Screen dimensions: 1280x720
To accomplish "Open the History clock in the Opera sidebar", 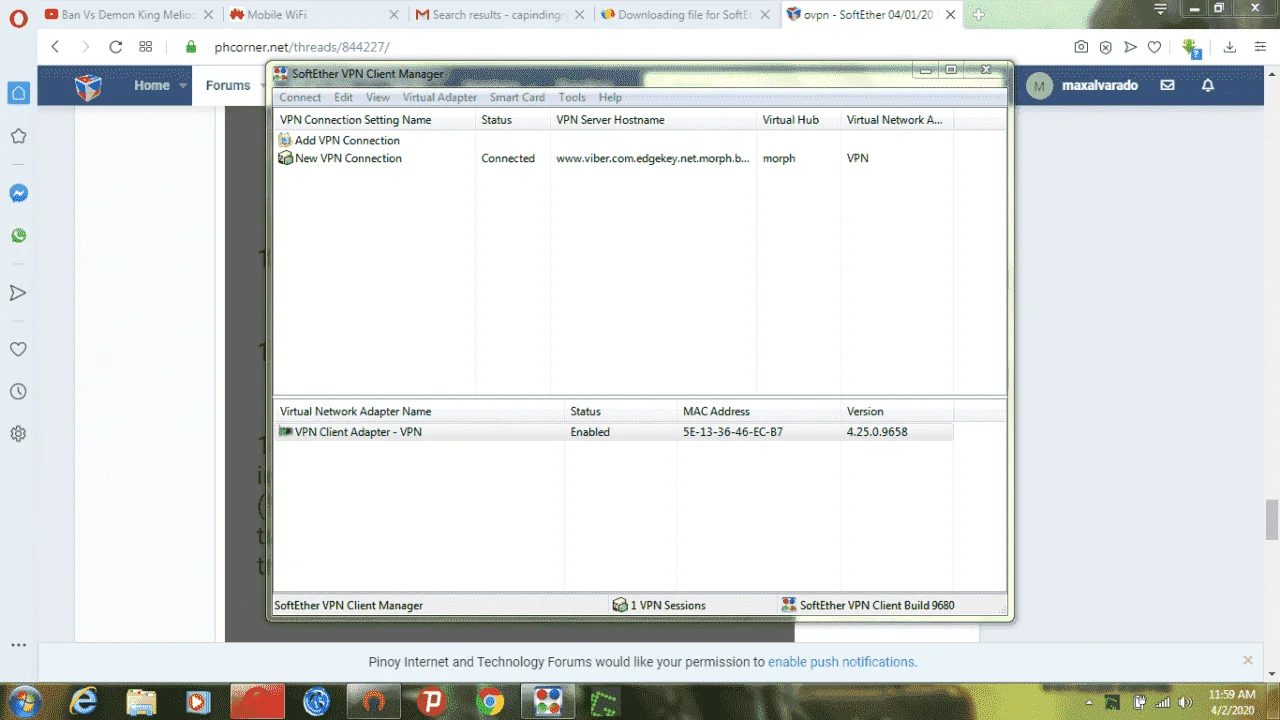I will 18,392.
